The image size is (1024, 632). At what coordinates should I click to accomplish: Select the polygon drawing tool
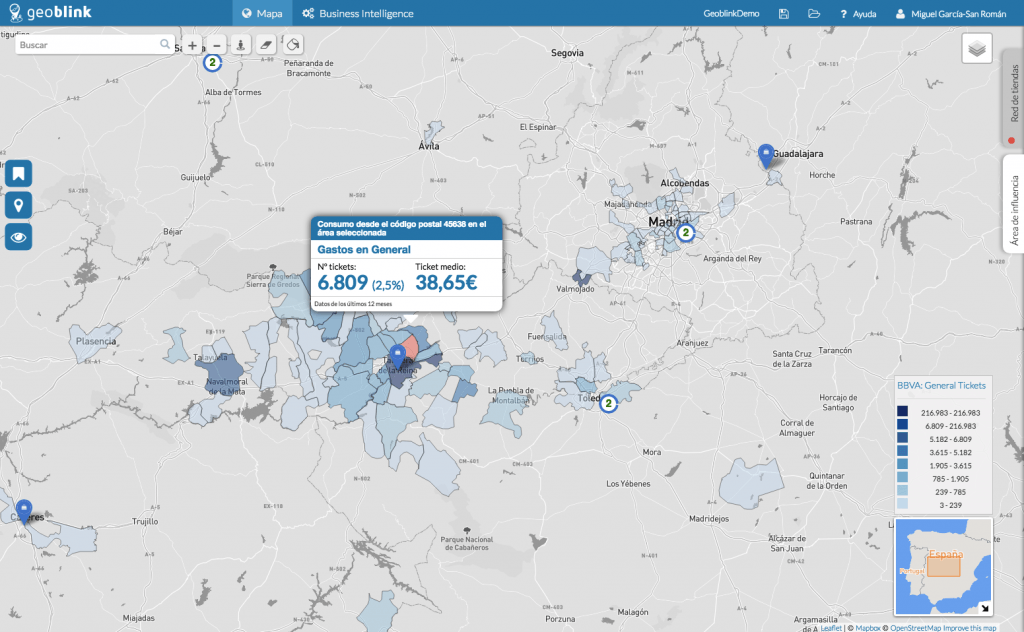tap(293, 45)
